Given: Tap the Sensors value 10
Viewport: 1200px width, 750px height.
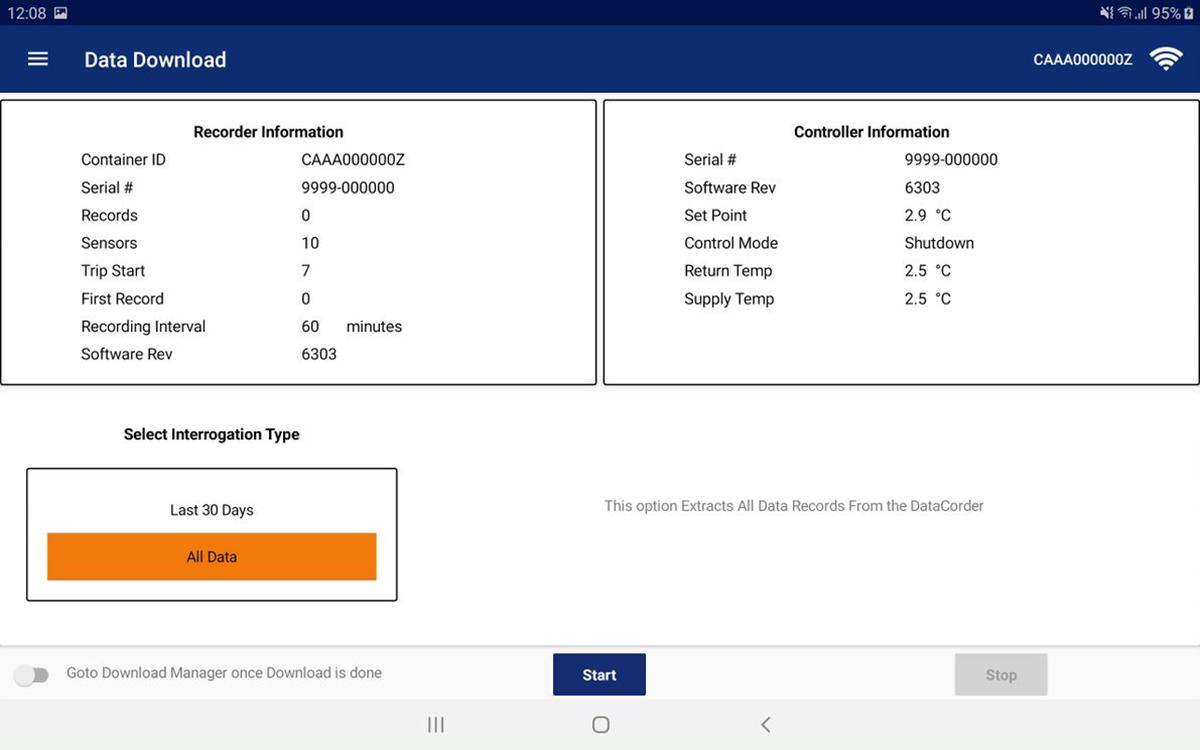Looking at the screenshot, I should (310, 243).
